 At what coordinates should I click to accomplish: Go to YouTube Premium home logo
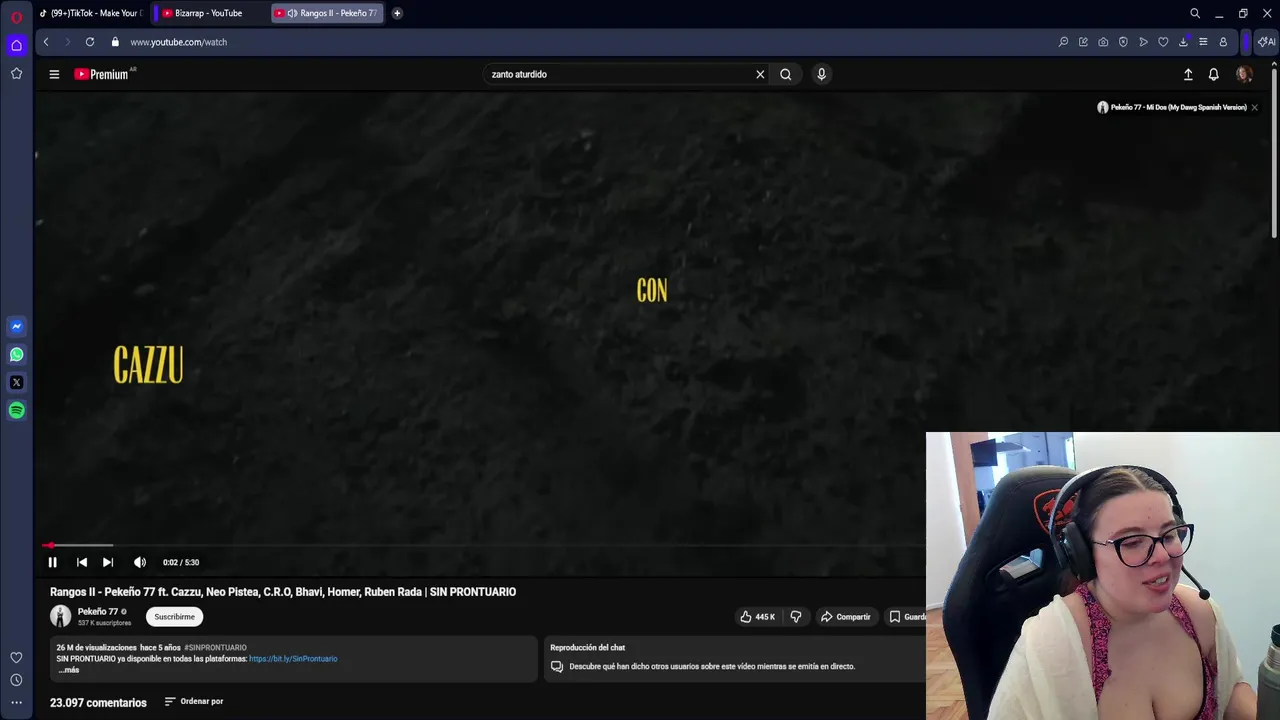[104, 74]
